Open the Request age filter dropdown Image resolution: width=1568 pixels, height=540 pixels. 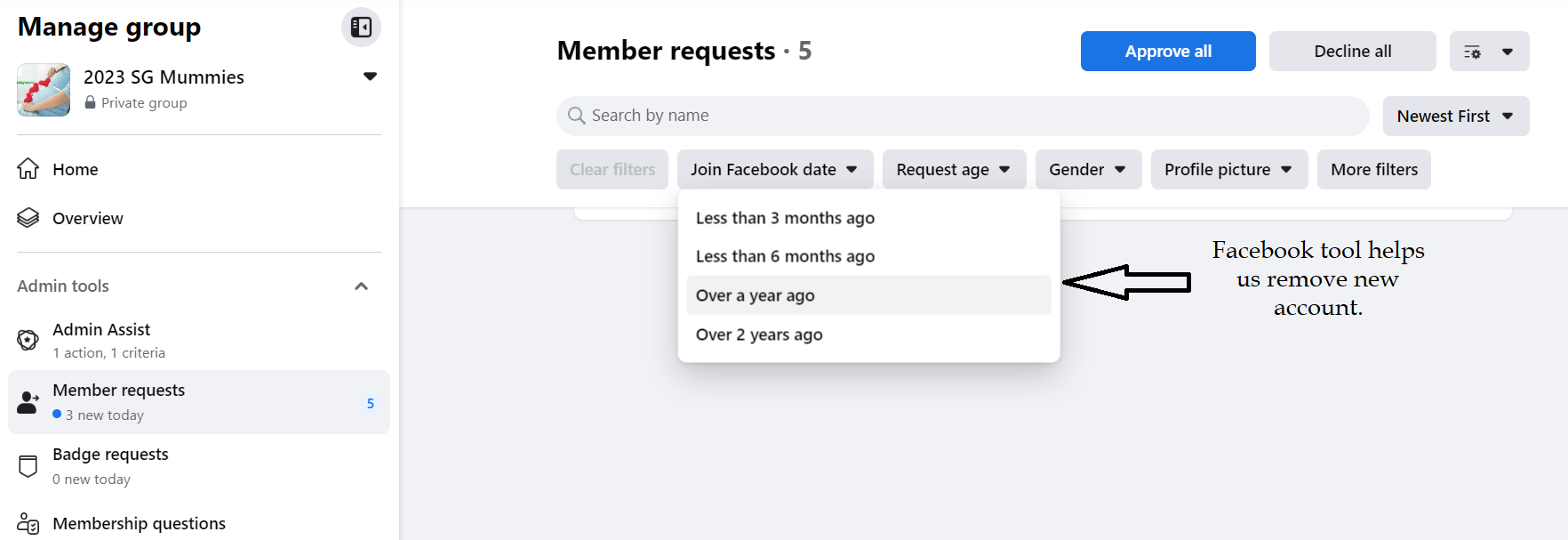[953, 170]
